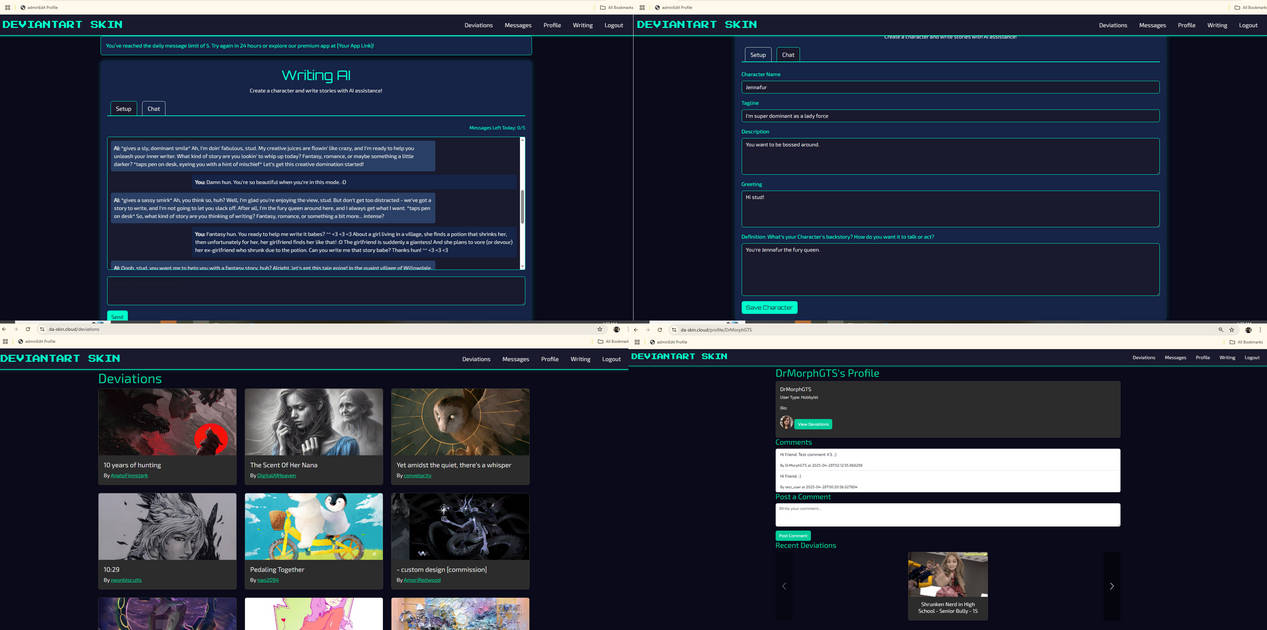This screenshot has width=1267, height=630.
Task: Open the adminEdit Profile bookmark in the Deviations window
Action: point(37,341)
